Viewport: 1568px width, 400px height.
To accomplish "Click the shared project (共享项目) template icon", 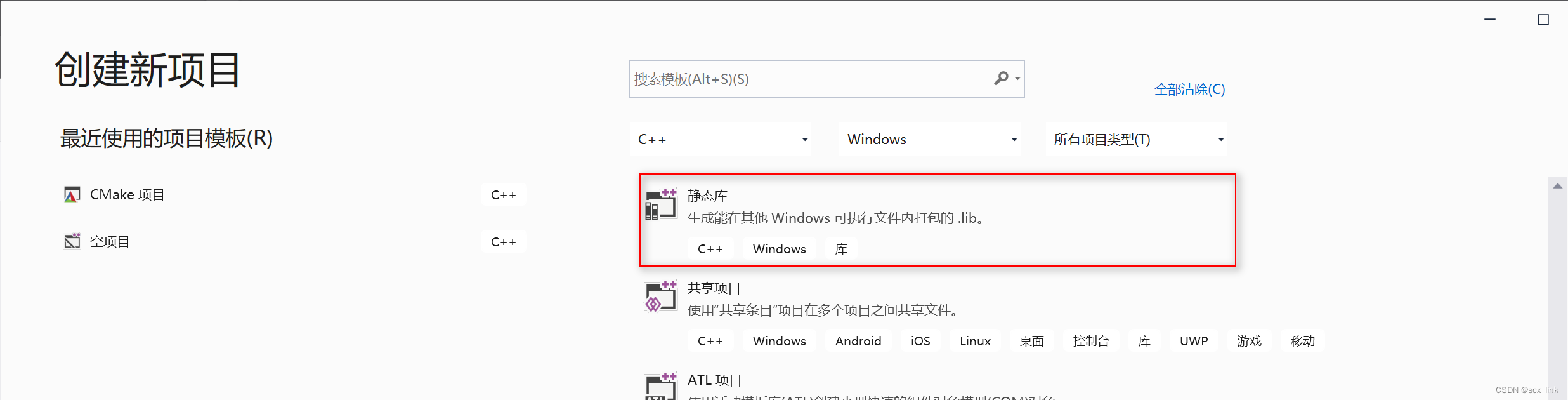I will [661, 296].
